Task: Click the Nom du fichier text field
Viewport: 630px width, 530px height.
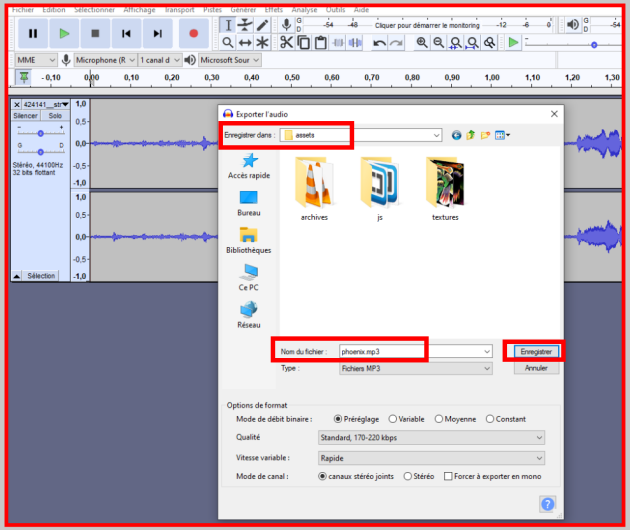Action: point(410,351)
